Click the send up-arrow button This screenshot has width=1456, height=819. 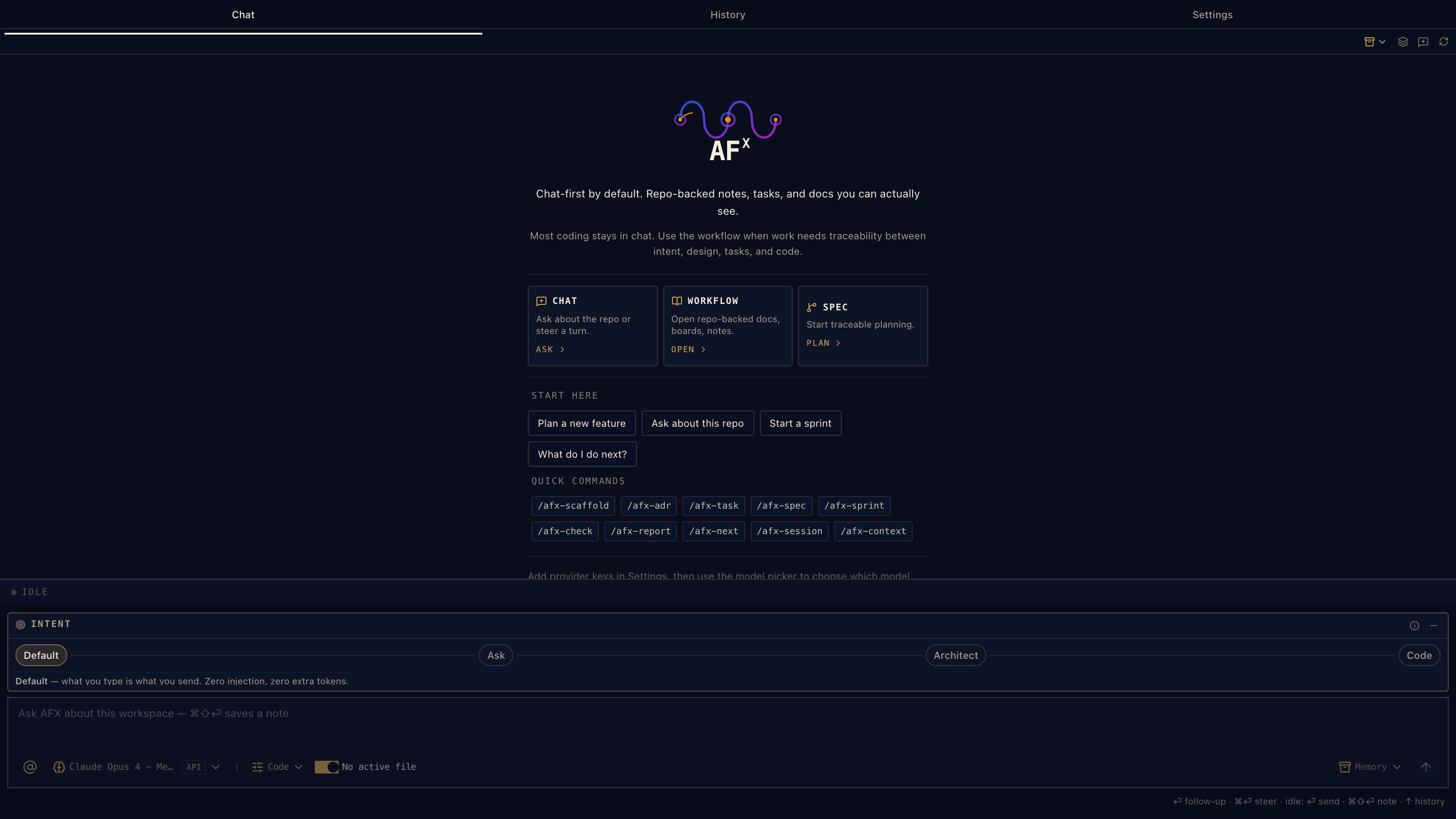[1426, 767]
